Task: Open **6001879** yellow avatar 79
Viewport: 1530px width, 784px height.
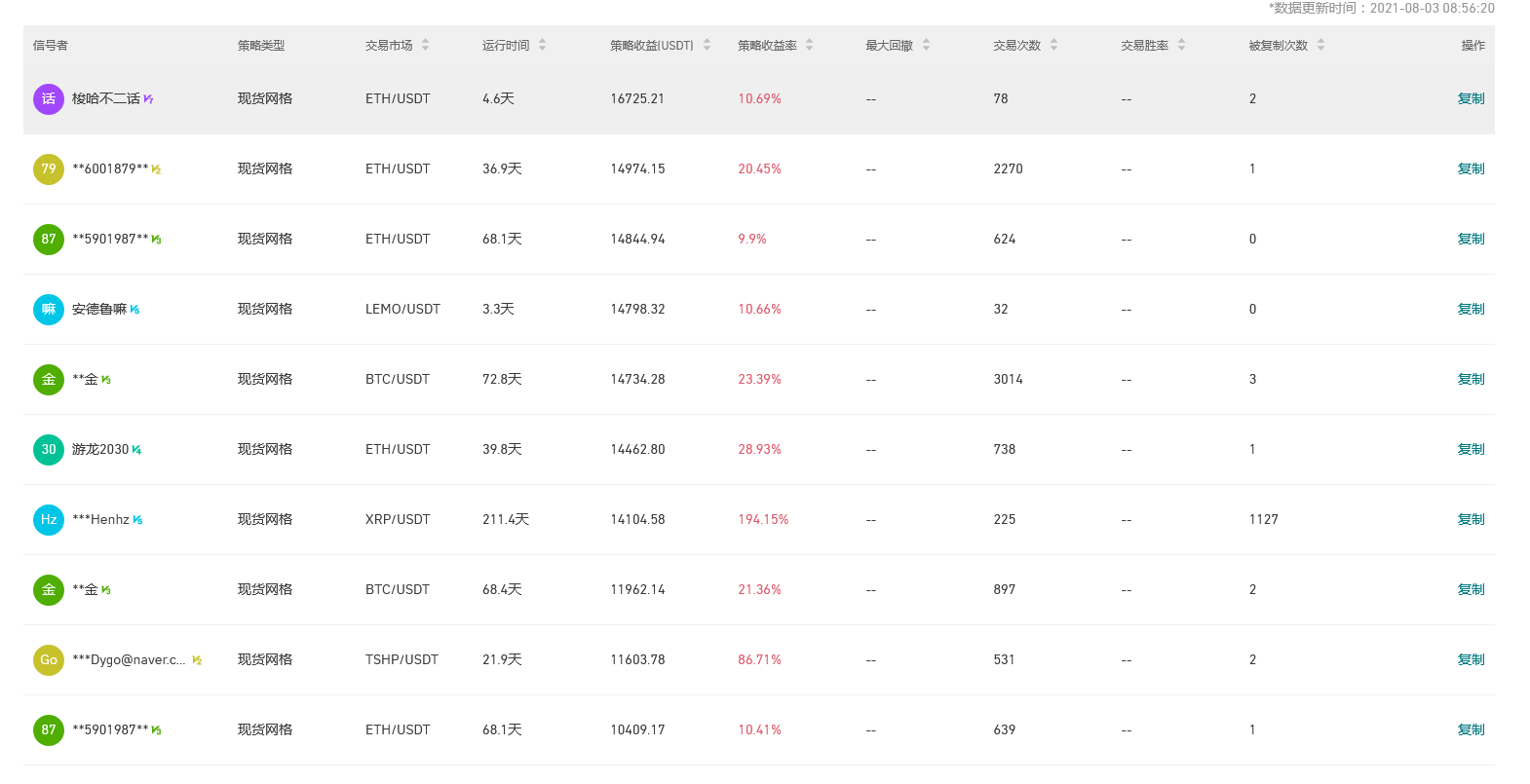Action: point(49,169)
